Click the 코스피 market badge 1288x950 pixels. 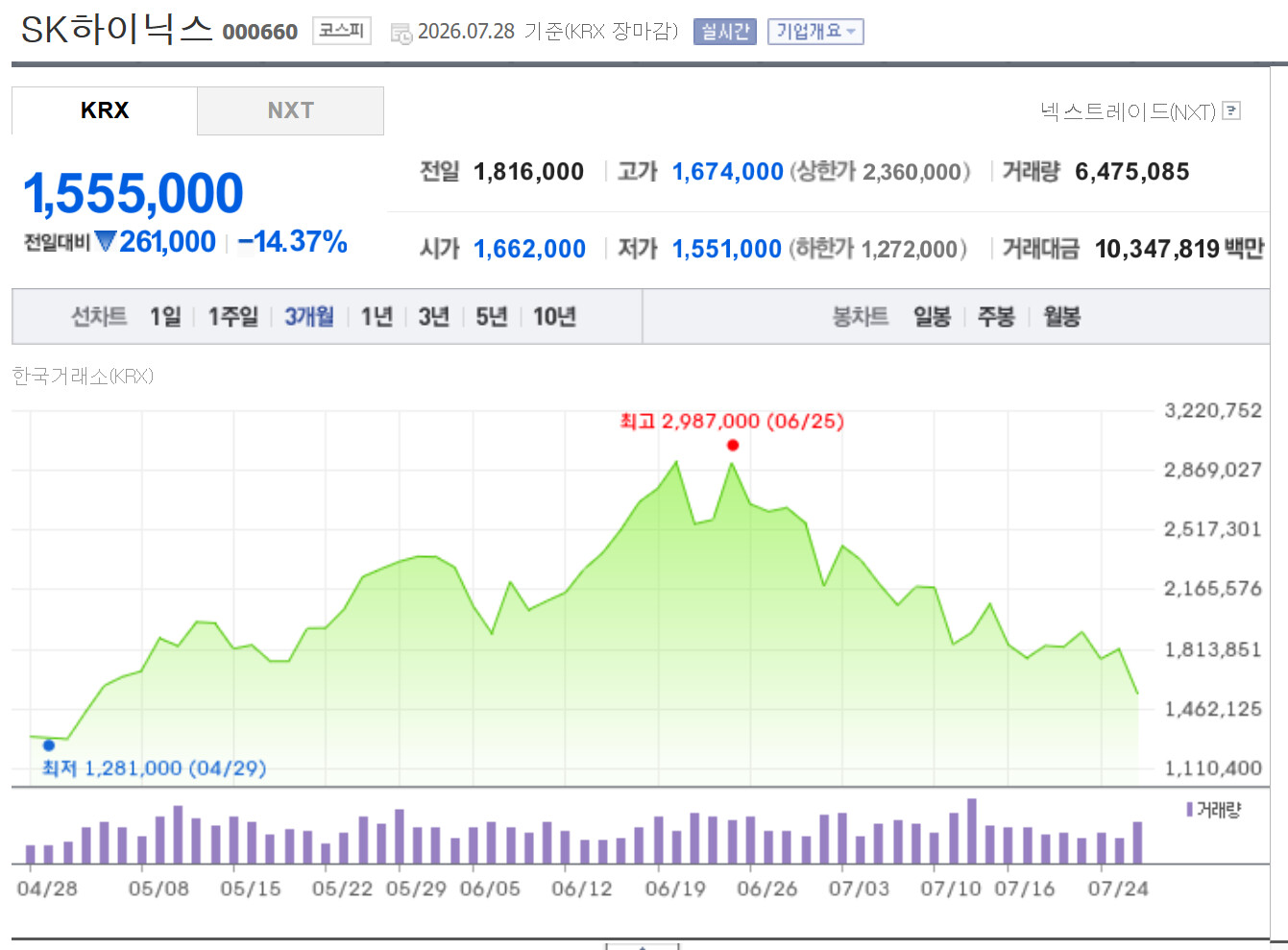pyautogui.click(x=342, y=31)
